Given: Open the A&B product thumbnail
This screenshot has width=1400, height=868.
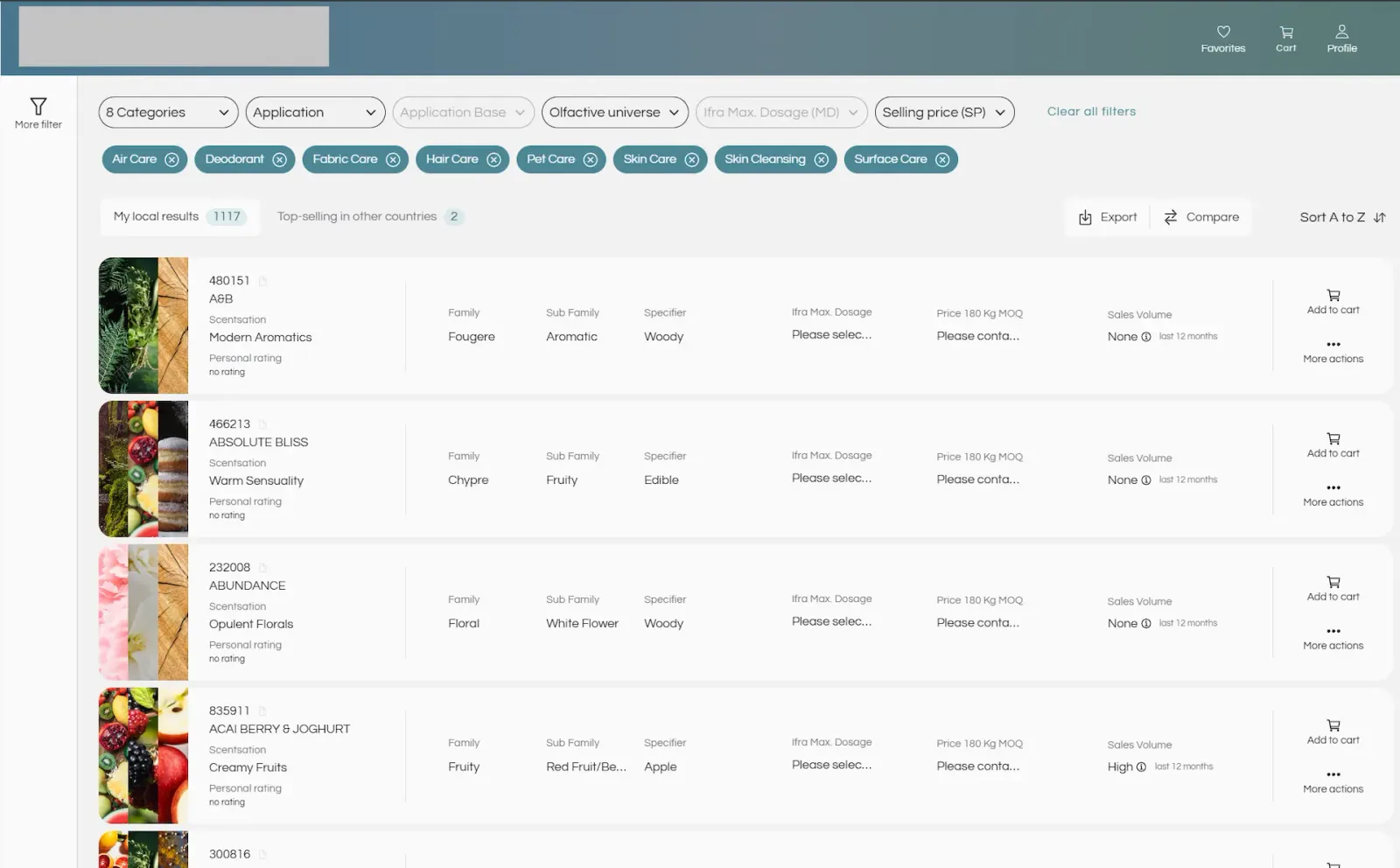Looking at the screenshot, I should tap(143, 325).
